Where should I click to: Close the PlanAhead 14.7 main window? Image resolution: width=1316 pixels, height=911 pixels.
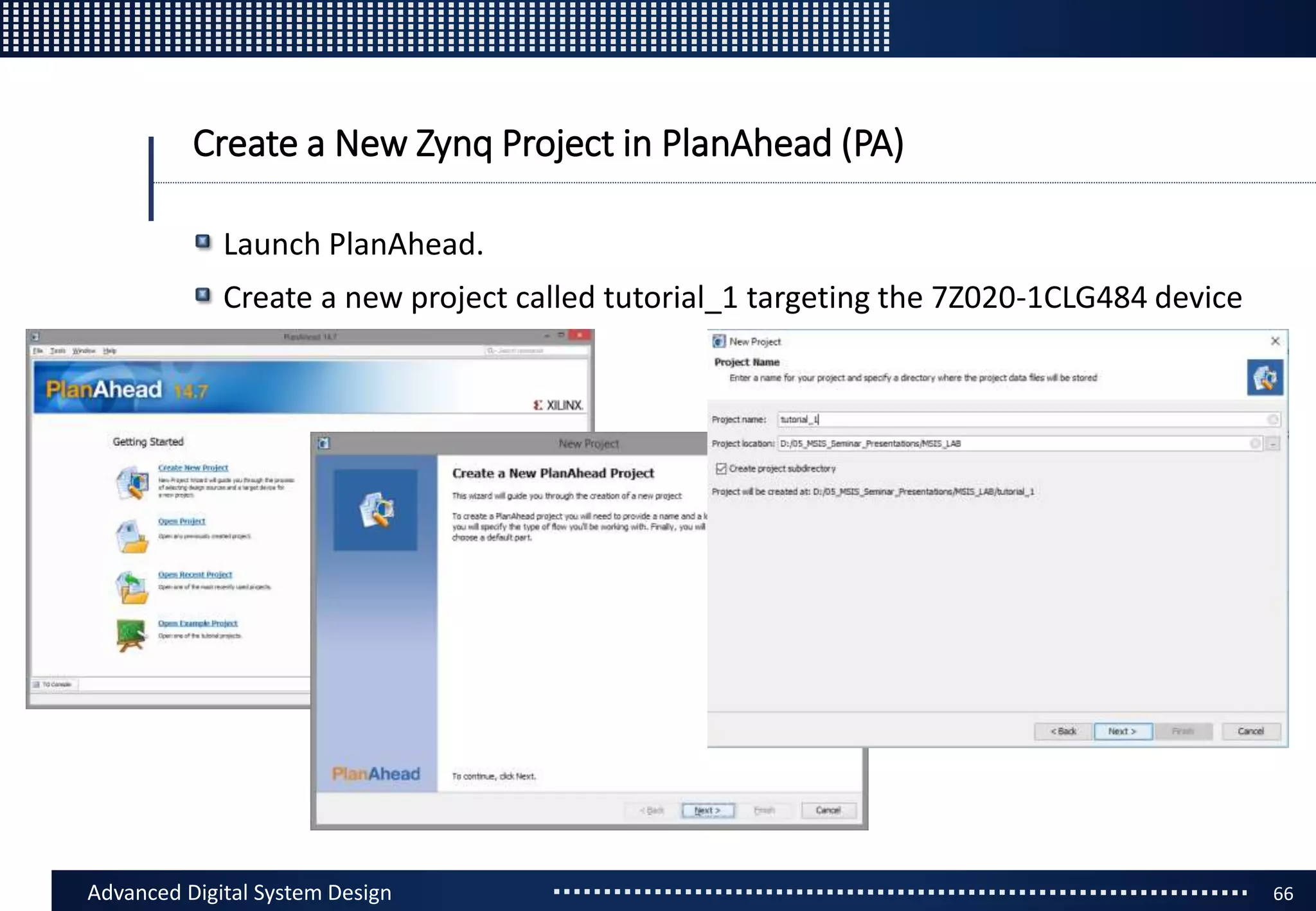coord(580,335)
